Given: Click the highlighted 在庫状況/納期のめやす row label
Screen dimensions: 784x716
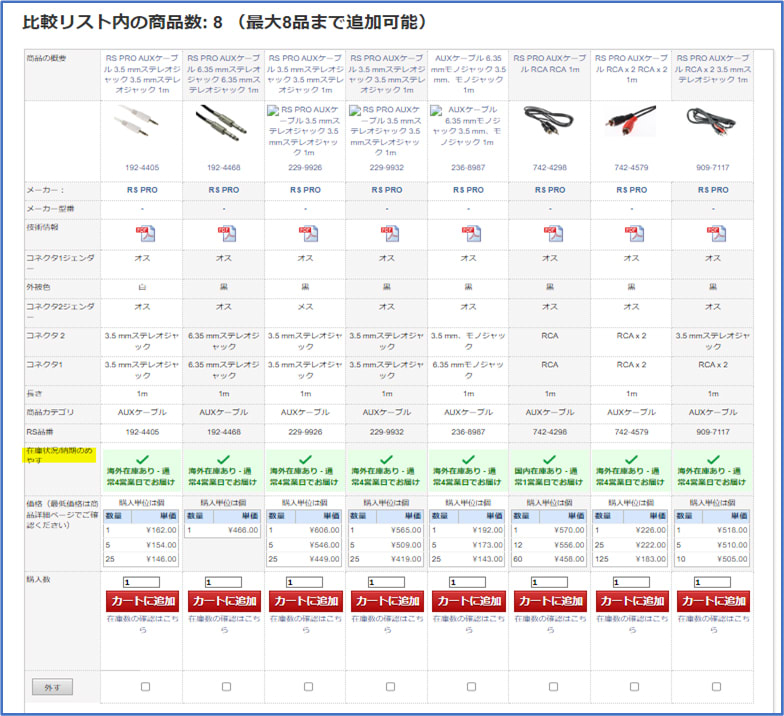Looking at the screenshot, I should coord(60,455).
